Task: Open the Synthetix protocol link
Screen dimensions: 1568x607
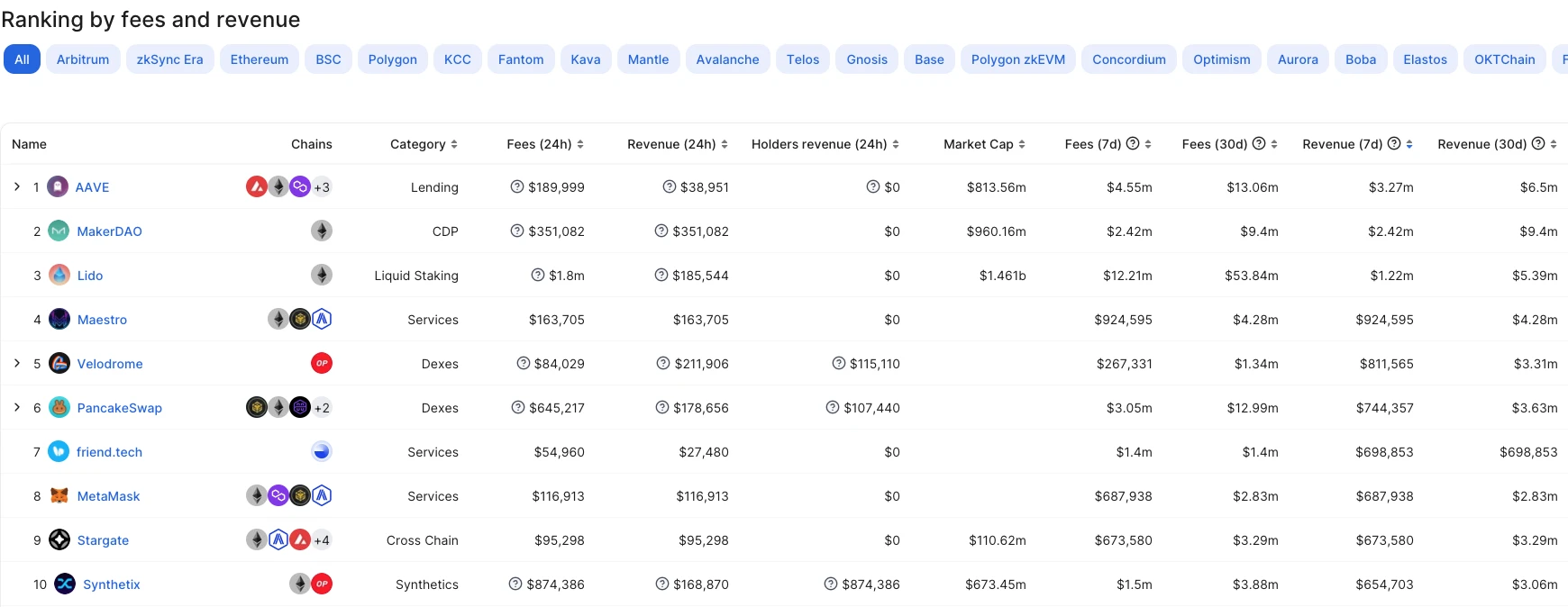Action: click(111, 584)
